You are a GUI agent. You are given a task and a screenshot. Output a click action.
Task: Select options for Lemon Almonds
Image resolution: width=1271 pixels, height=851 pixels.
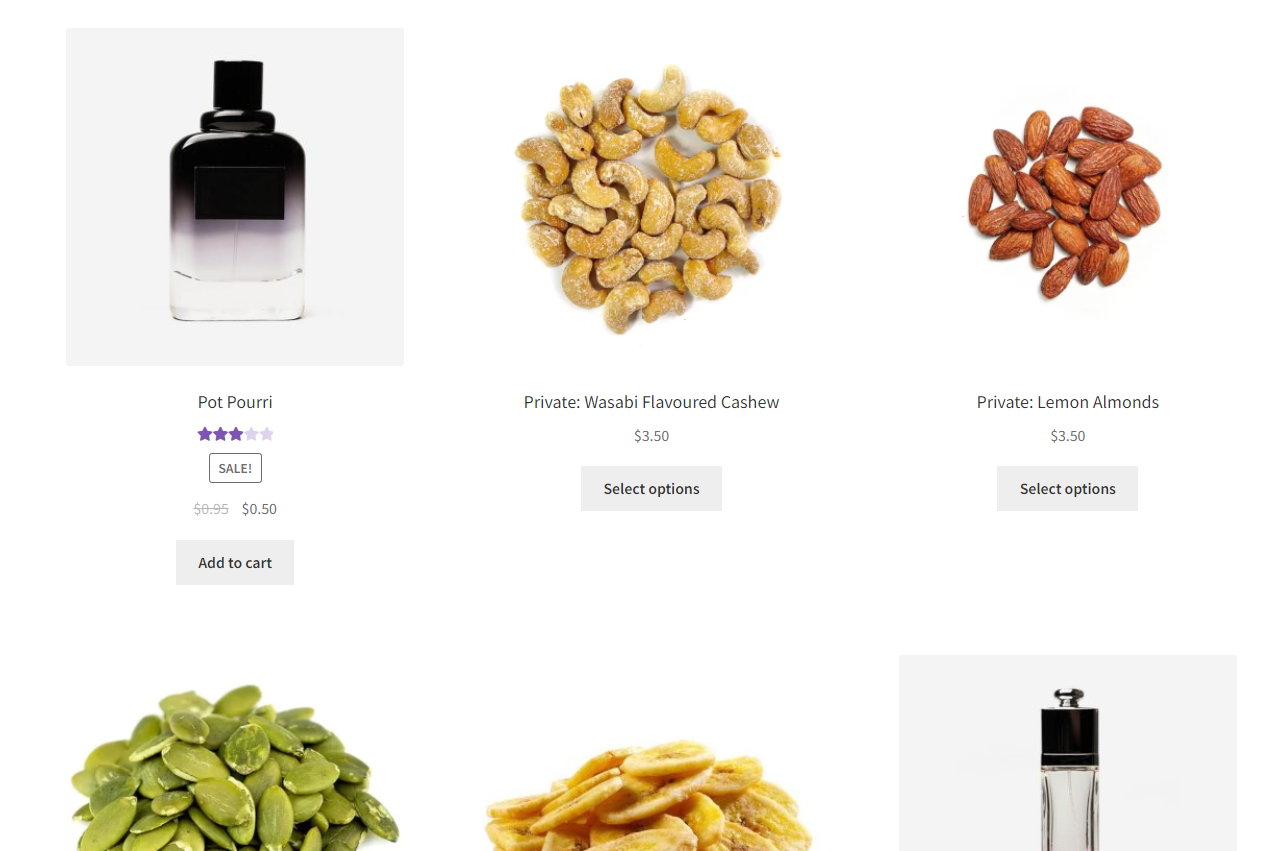[1067, 489]
